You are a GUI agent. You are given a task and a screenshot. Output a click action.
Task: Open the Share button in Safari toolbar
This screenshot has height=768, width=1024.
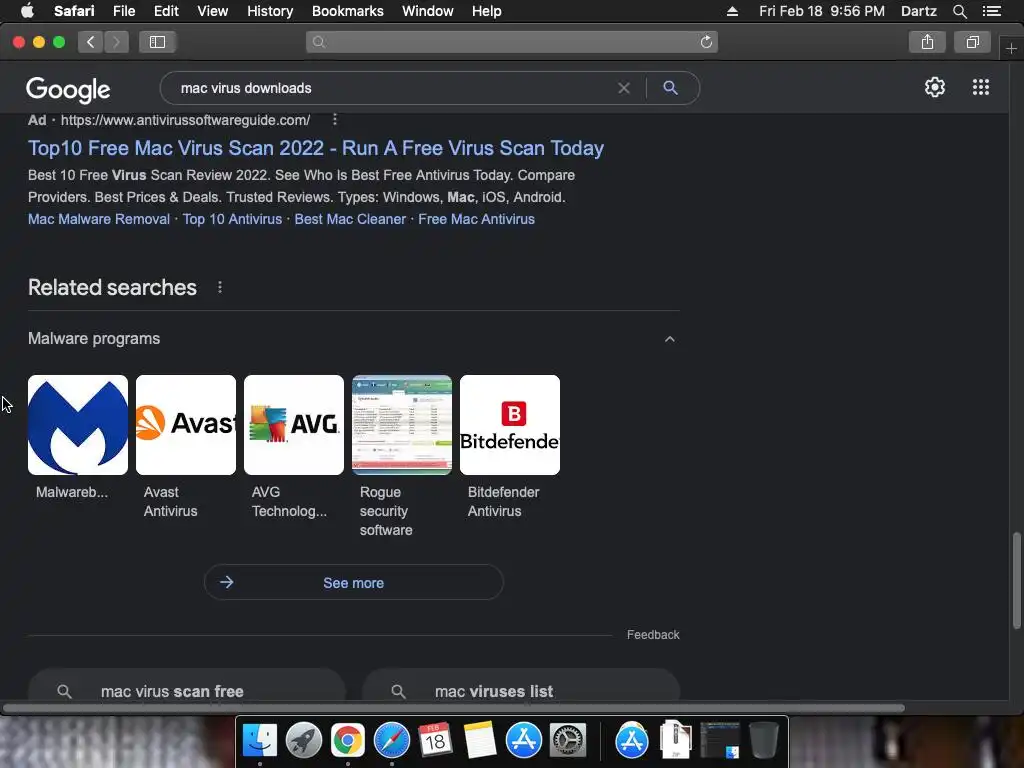pos(927,42)
